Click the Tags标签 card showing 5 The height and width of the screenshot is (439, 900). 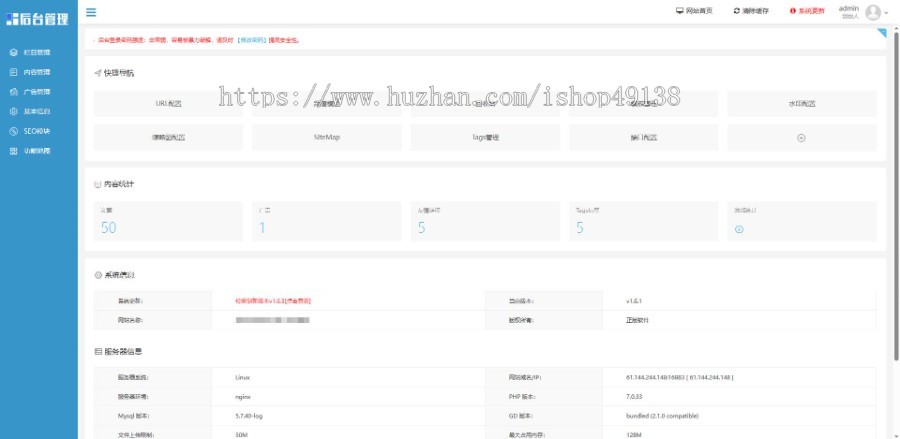click(643, 221)
